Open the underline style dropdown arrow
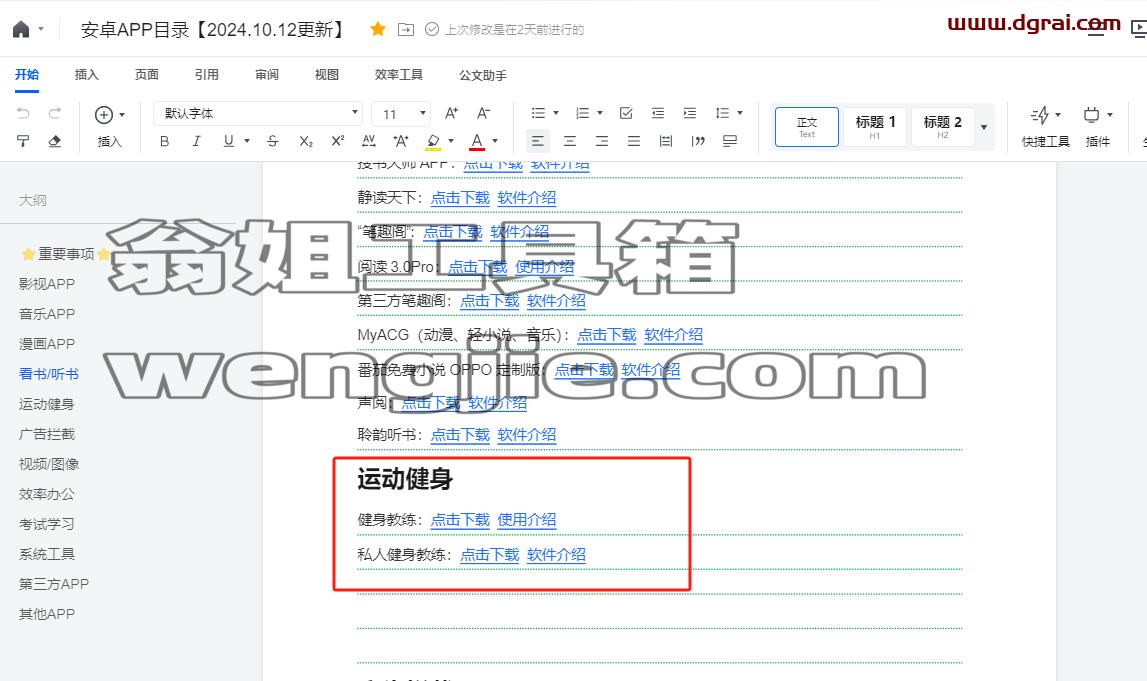The width and height of the screenshot is (1147, 681). (247, 141)
